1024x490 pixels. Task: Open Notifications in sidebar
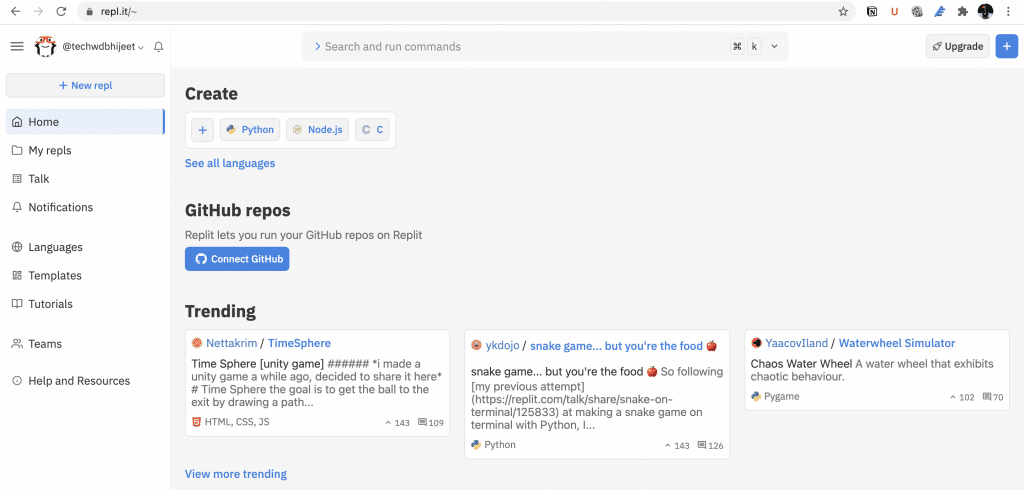pyautogui.click(x=85, y=207)
